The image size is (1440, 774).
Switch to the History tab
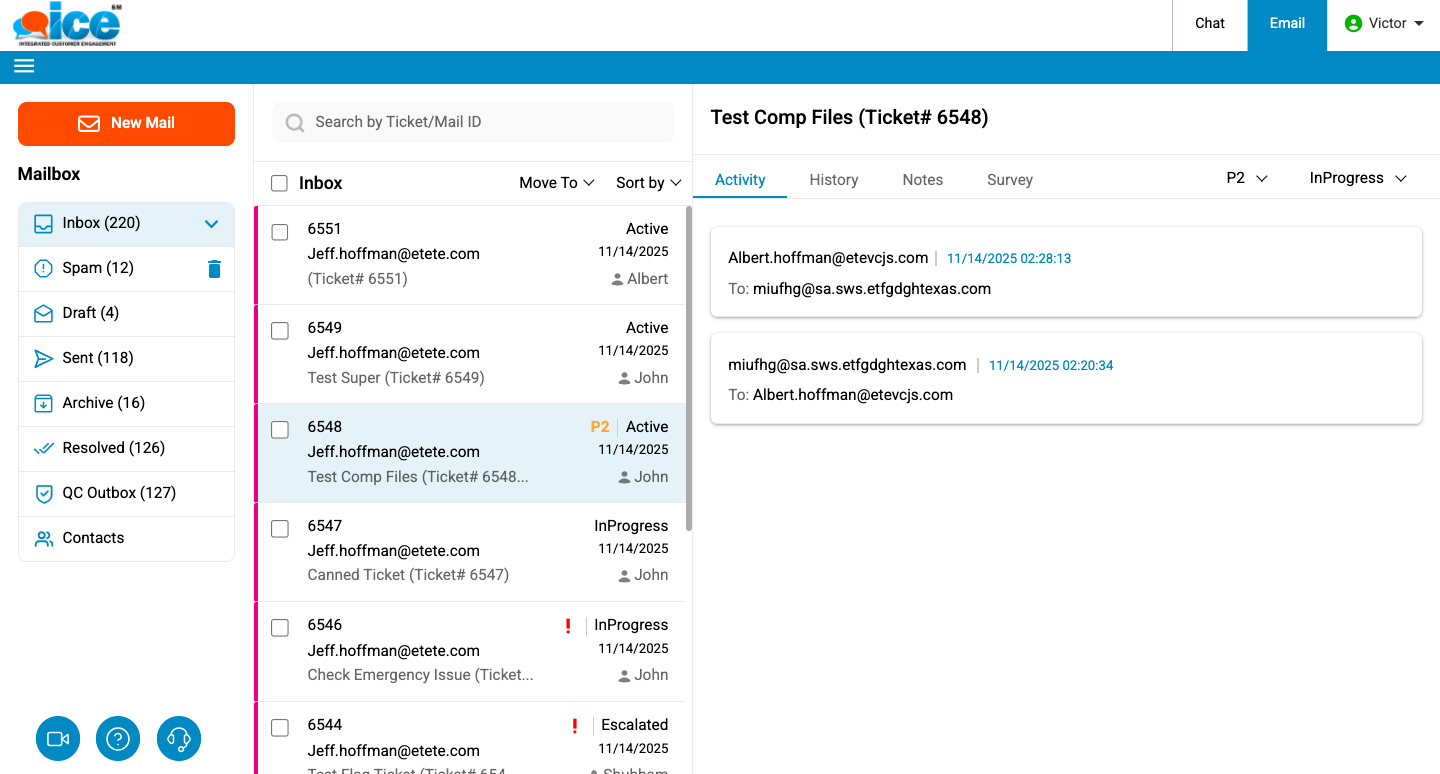pyautogui.click(x=833, y=180)
